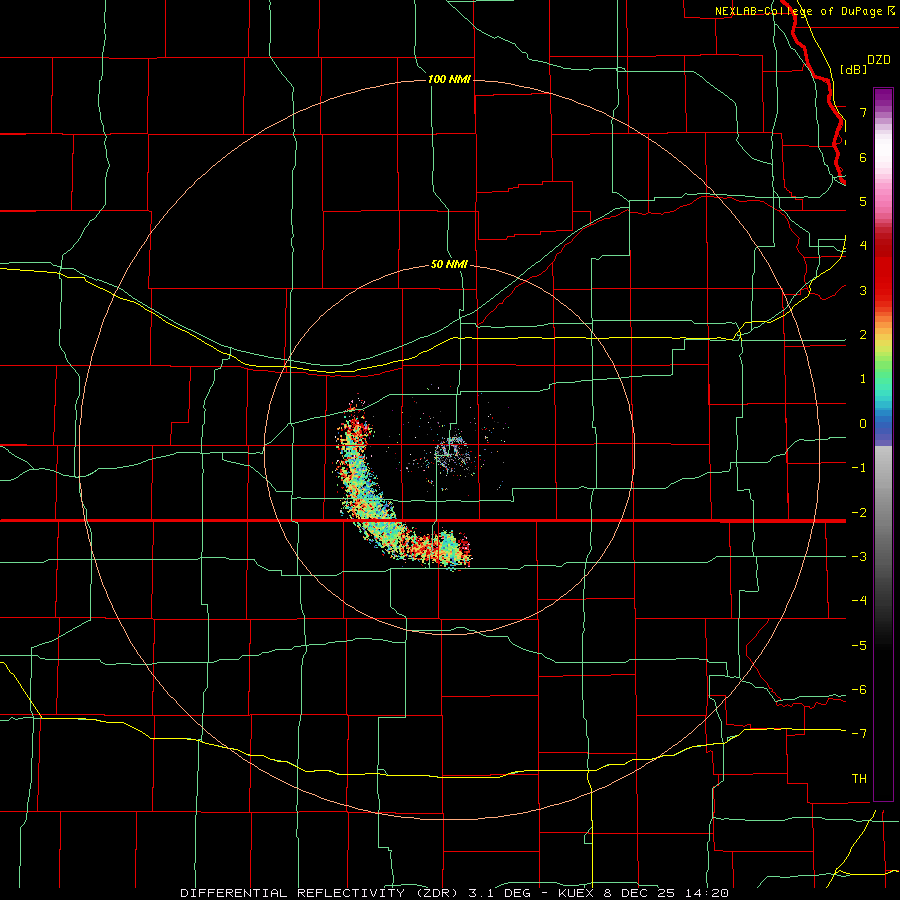Screen dimensions: 900x900
Task: Pick the "-6" tick on the legend
Action: (859, 690)
